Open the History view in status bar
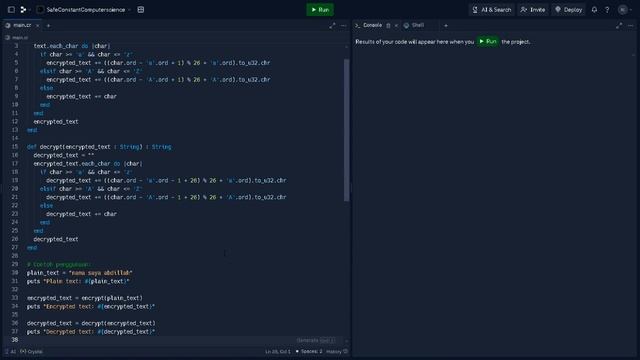 click(x=337, y=351)
